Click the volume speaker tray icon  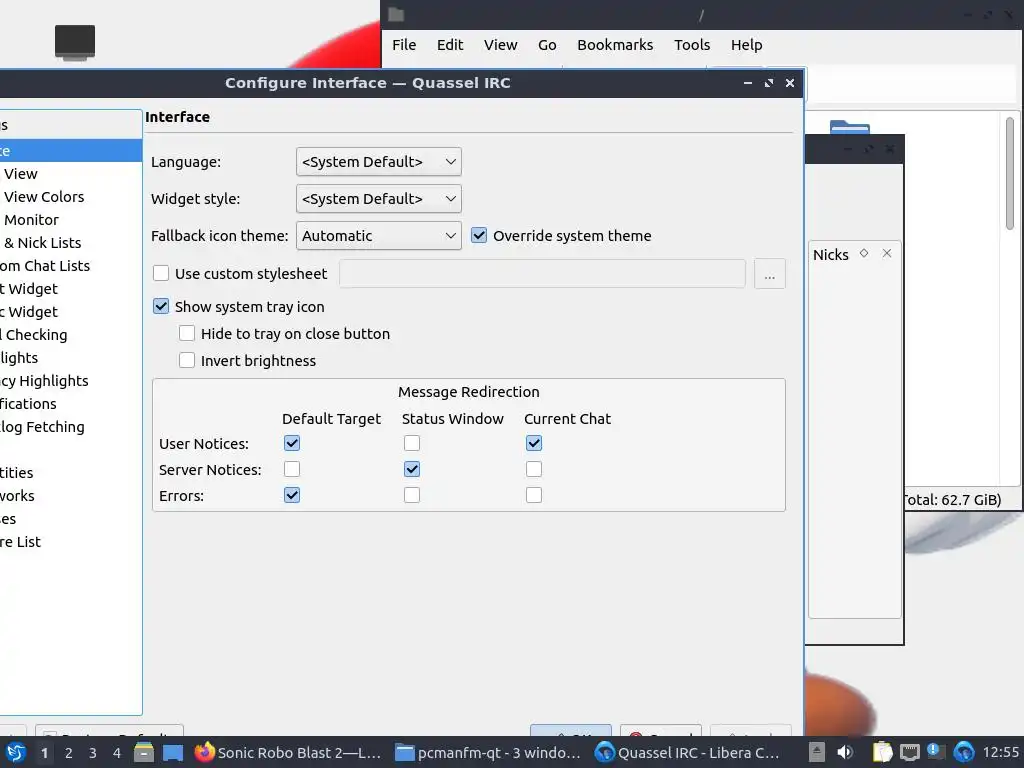tap(845, 752)
